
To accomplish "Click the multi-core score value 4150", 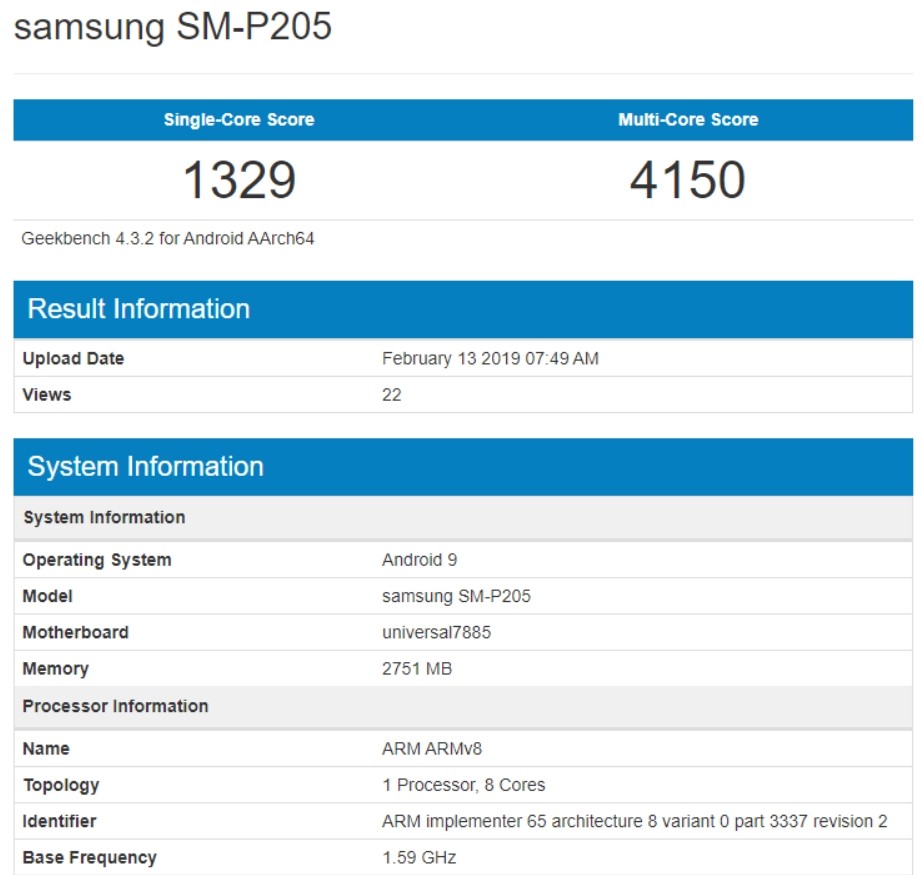I will (x=688, y=180).
